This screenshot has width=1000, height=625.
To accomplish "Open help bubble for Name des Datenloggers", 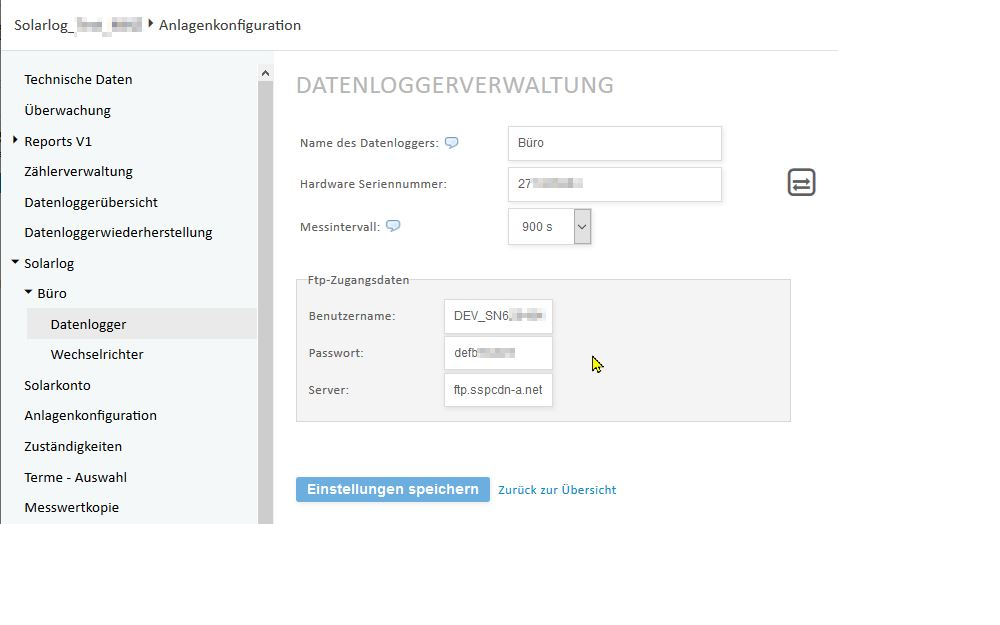I will click(x=452, y=143).
